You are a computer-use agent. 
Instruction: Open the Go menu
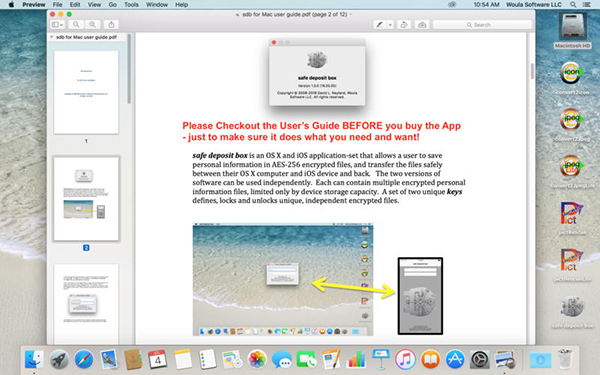point(112,5)
